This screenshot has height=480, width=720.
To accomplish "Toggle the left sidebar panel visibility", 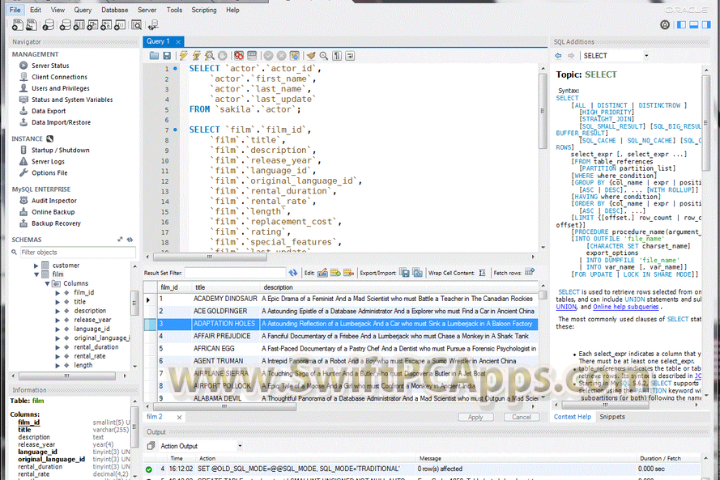I will click(681, 25).
